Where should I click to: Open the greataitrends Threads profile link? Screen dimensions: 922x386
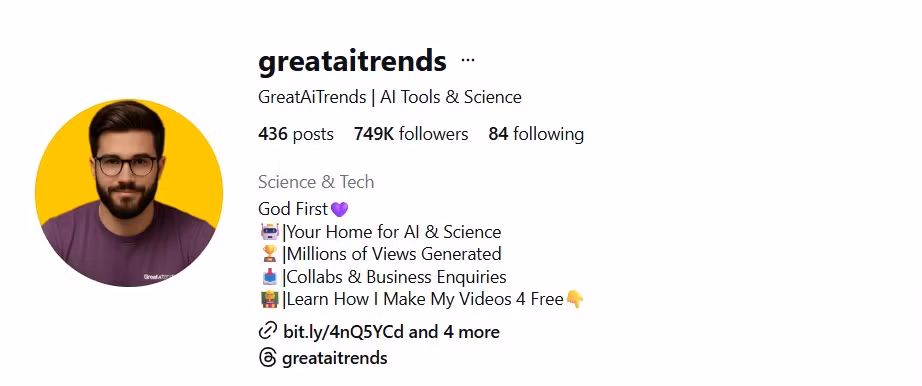(335, 358)
